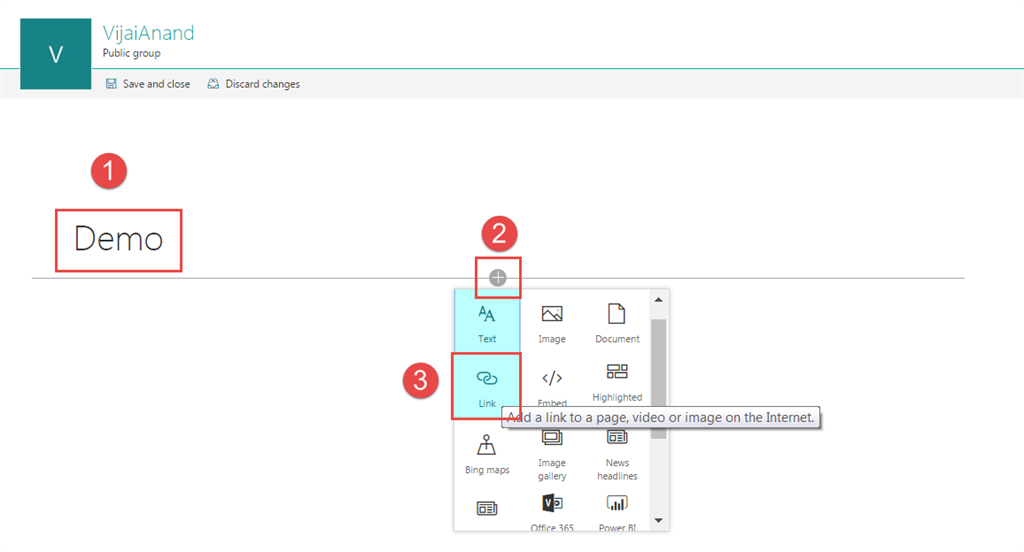Click the teal V group logo tile
The width and height of the screenshot is (1024, 552).
56,54
